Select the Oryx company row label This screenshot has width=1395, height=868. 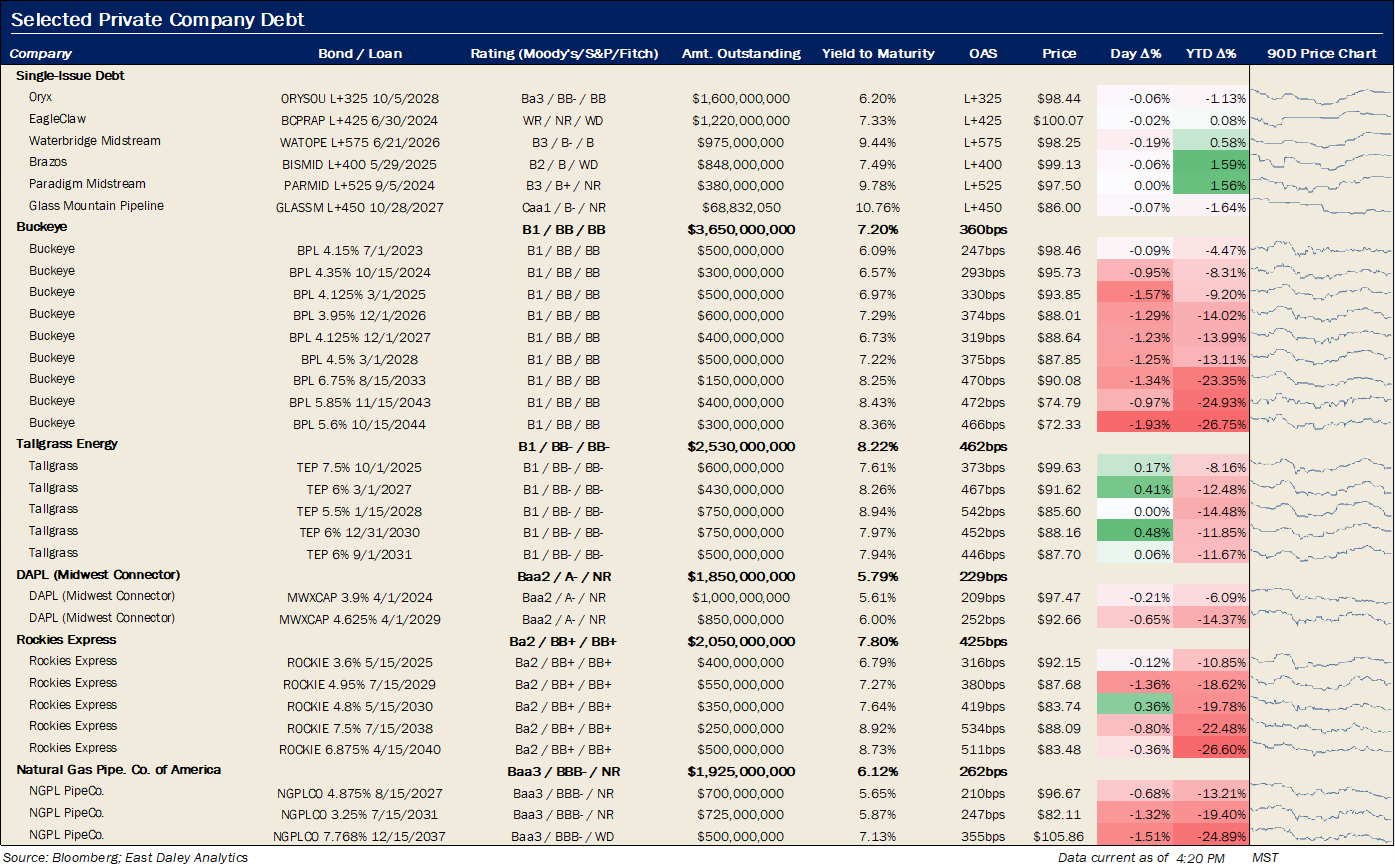[40, 97]
